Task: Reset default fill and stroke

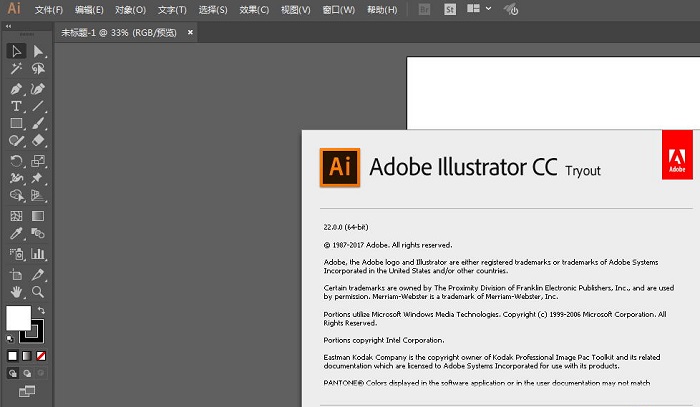Action: [10, 339]
